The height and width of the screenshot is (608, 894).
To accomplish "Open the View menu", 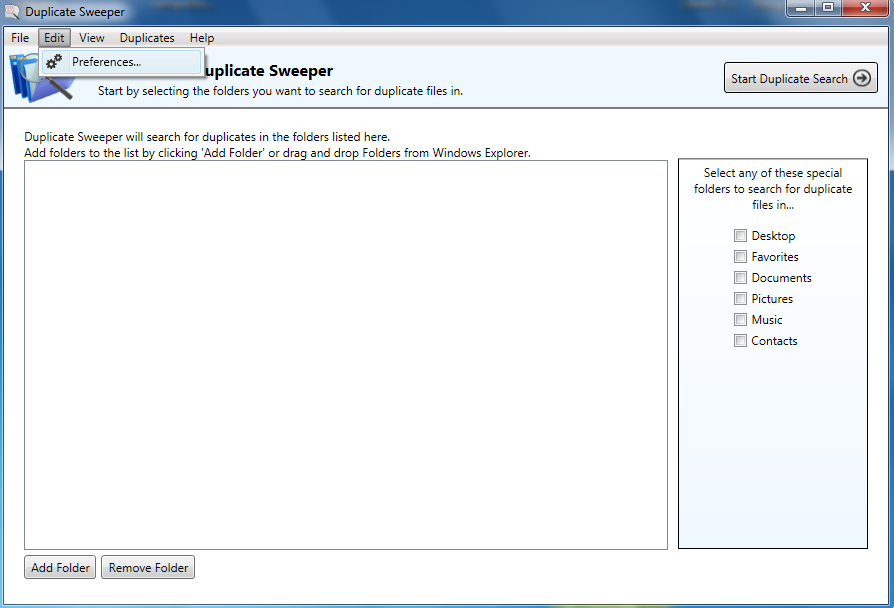I will click(x=92, y=38).
